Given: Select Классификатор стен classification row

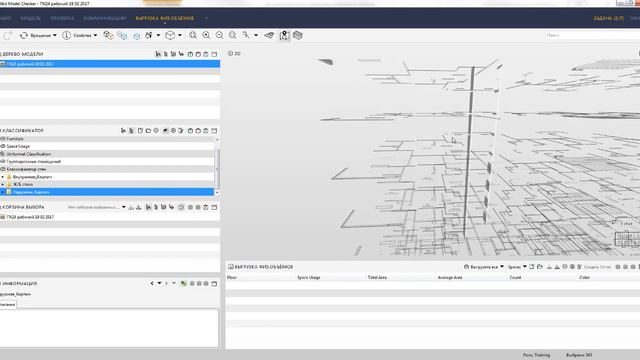Looking at the screenshot, I should [107, 169].
